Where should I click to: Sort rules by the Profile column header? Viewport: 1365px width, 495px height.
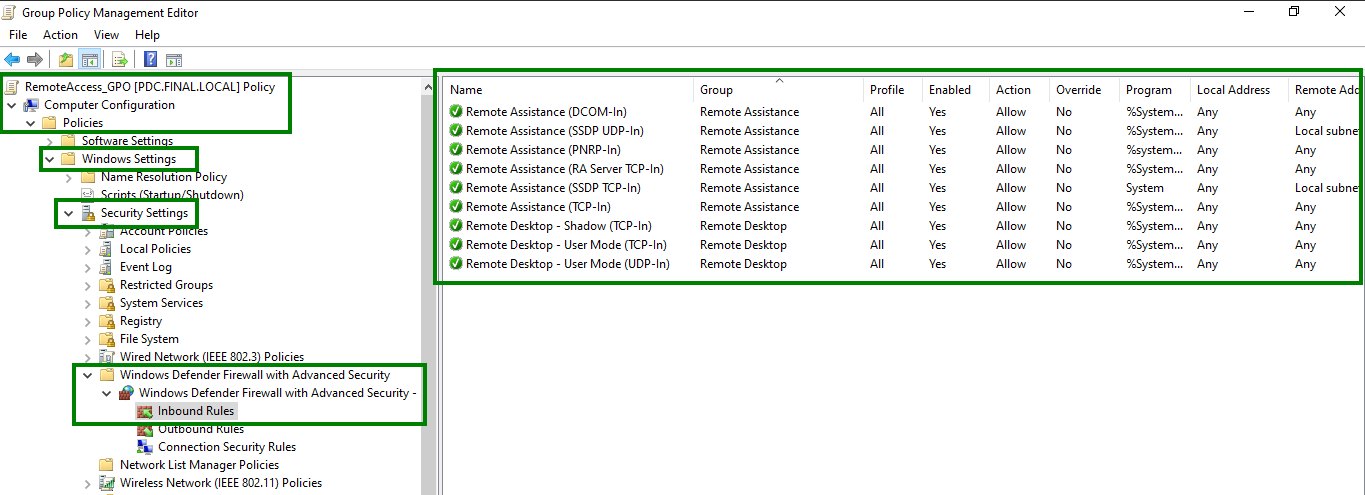892,90
